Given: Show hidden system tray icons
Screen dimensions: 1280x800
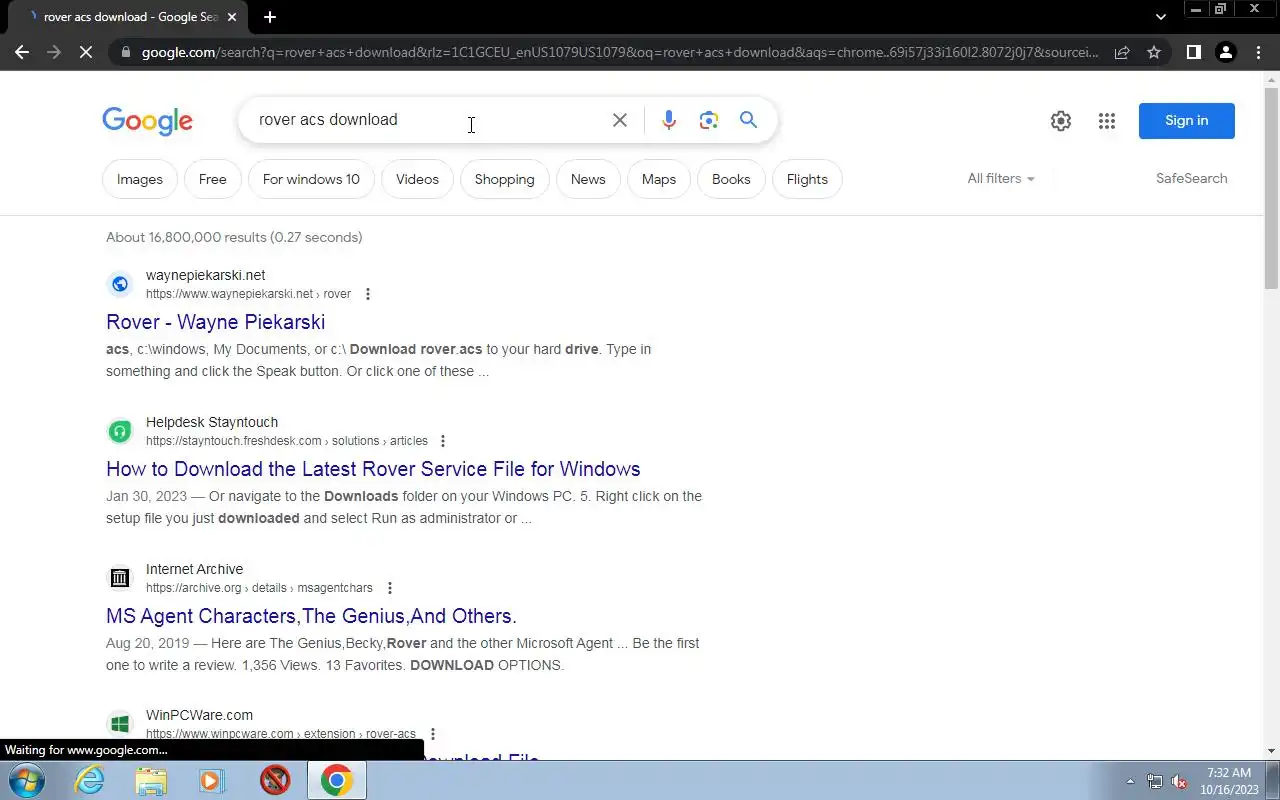Looking at the screenshot, I should pyautogui.click(x=1130, y=781).
